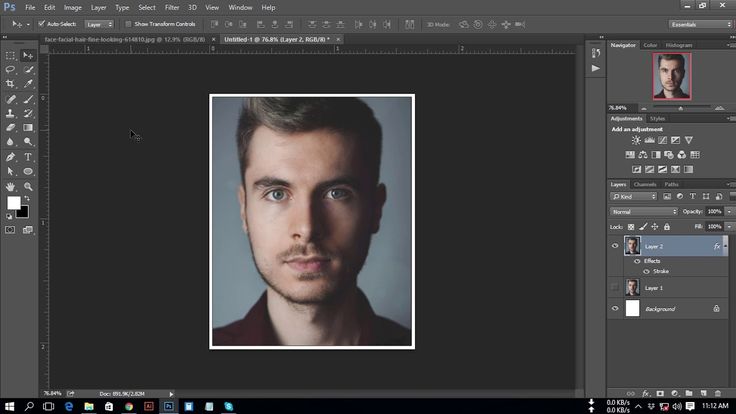Switch to the Channels tab
The height and width of the screenshot is (414, 736).
tap(645, 184)
